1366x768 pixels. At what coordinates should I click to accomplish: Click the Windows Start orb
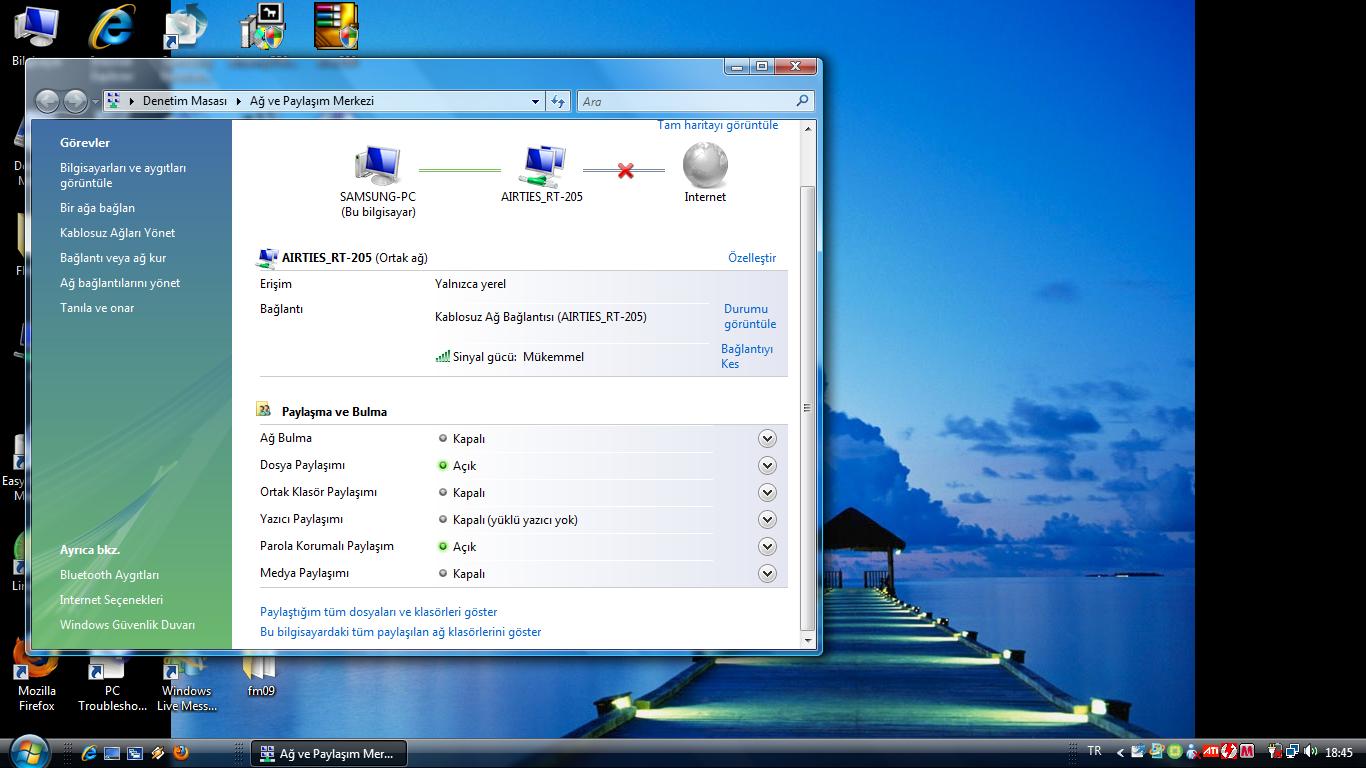point(29,751)
